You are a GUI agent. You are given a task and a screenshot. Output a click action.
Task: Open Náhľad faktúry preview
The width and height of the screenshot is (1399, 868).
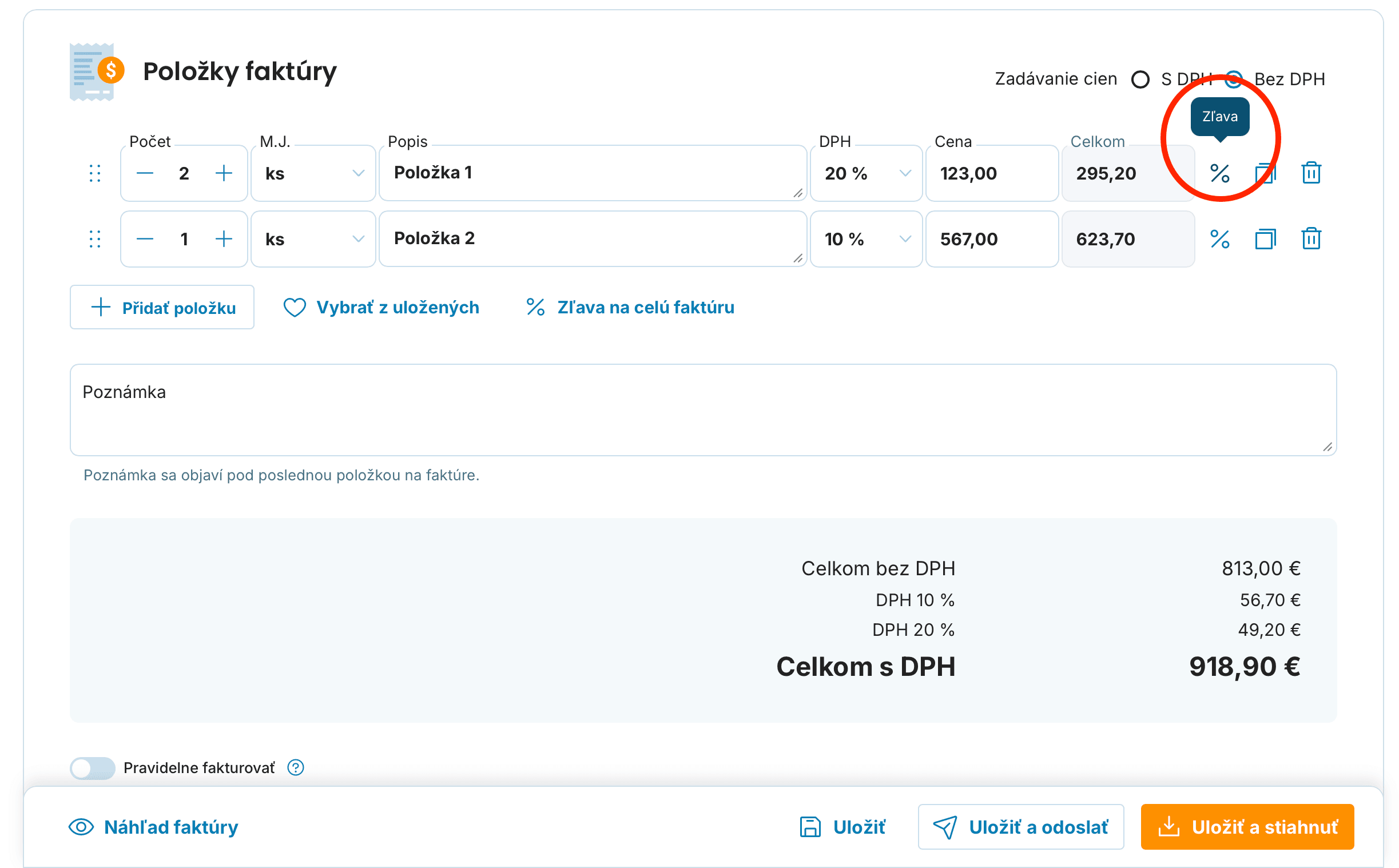[x=153, y=827]
